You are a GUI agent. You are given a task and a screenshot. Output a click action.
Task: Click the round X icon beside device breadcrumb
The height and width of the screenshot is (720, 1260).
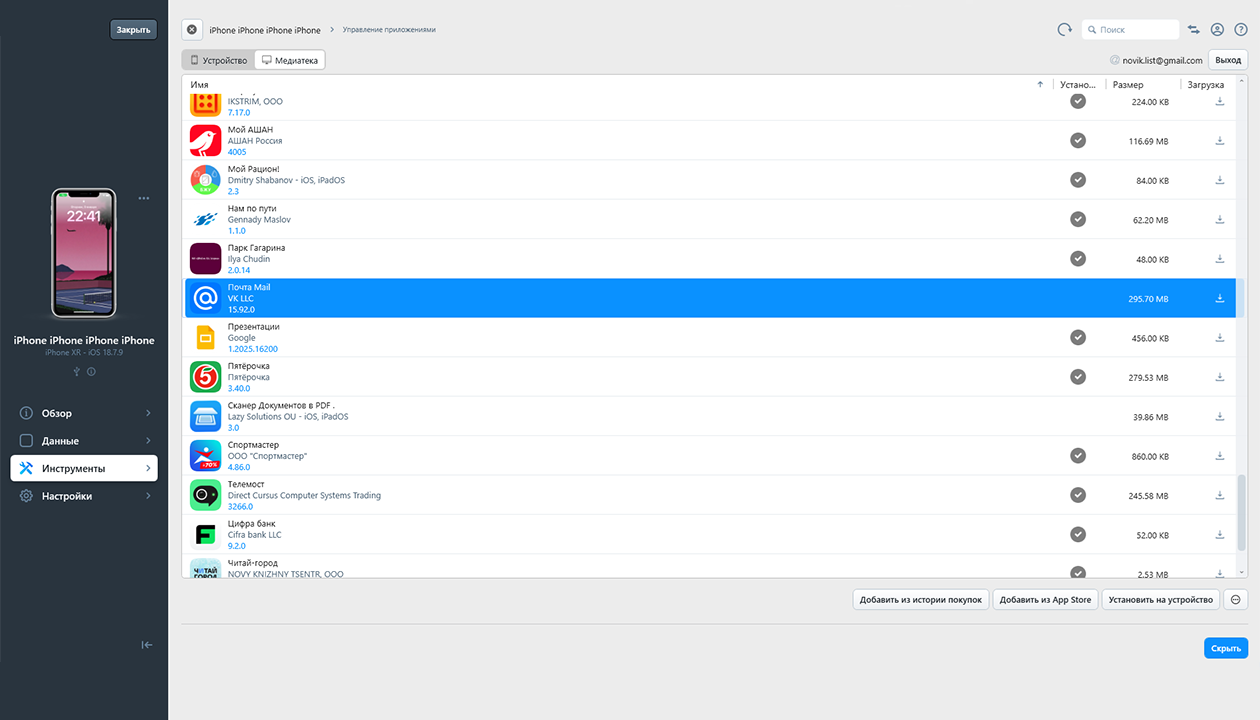coord(192,30)
